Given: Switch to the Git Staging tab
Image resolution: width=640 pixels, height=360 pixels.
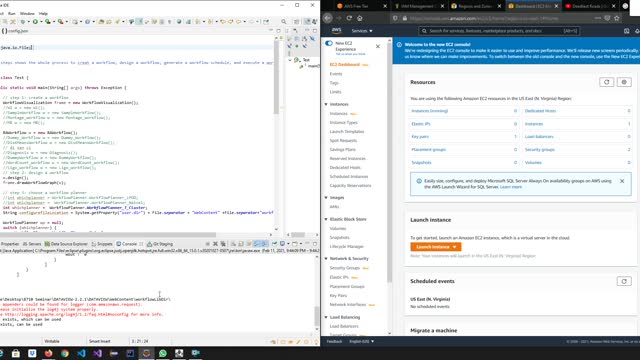Looking at the screenshot, I should tap(160, 244).
